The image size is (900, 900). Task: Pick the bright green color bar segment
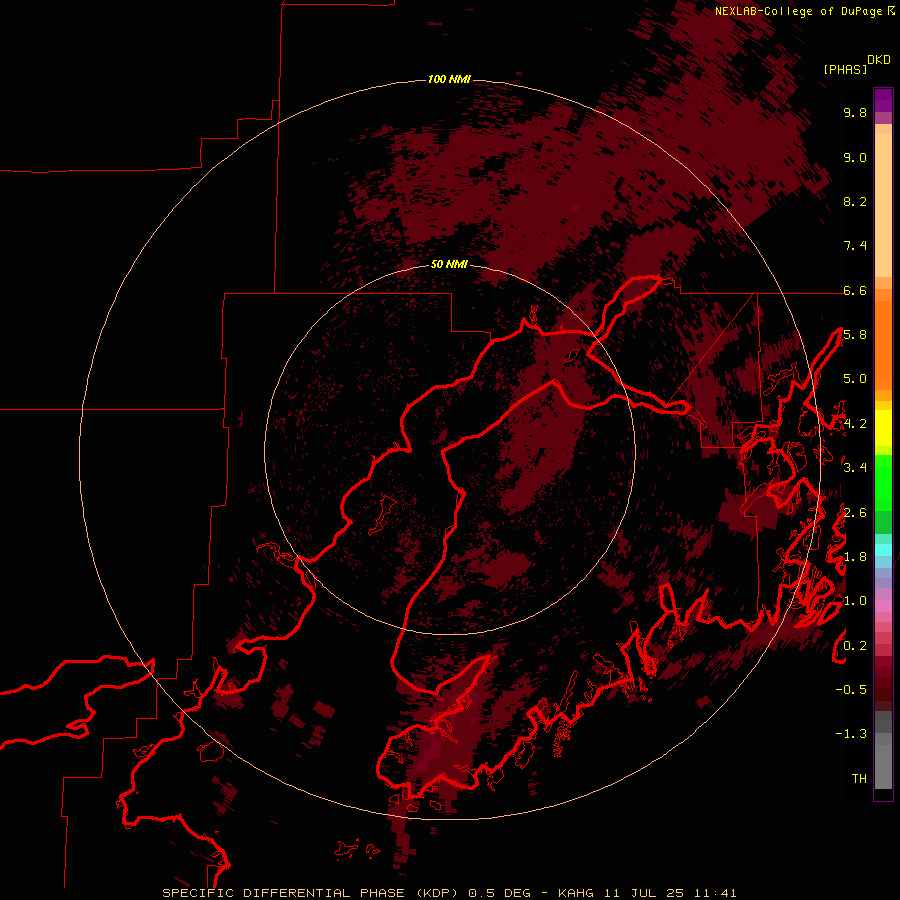point(883,482)
